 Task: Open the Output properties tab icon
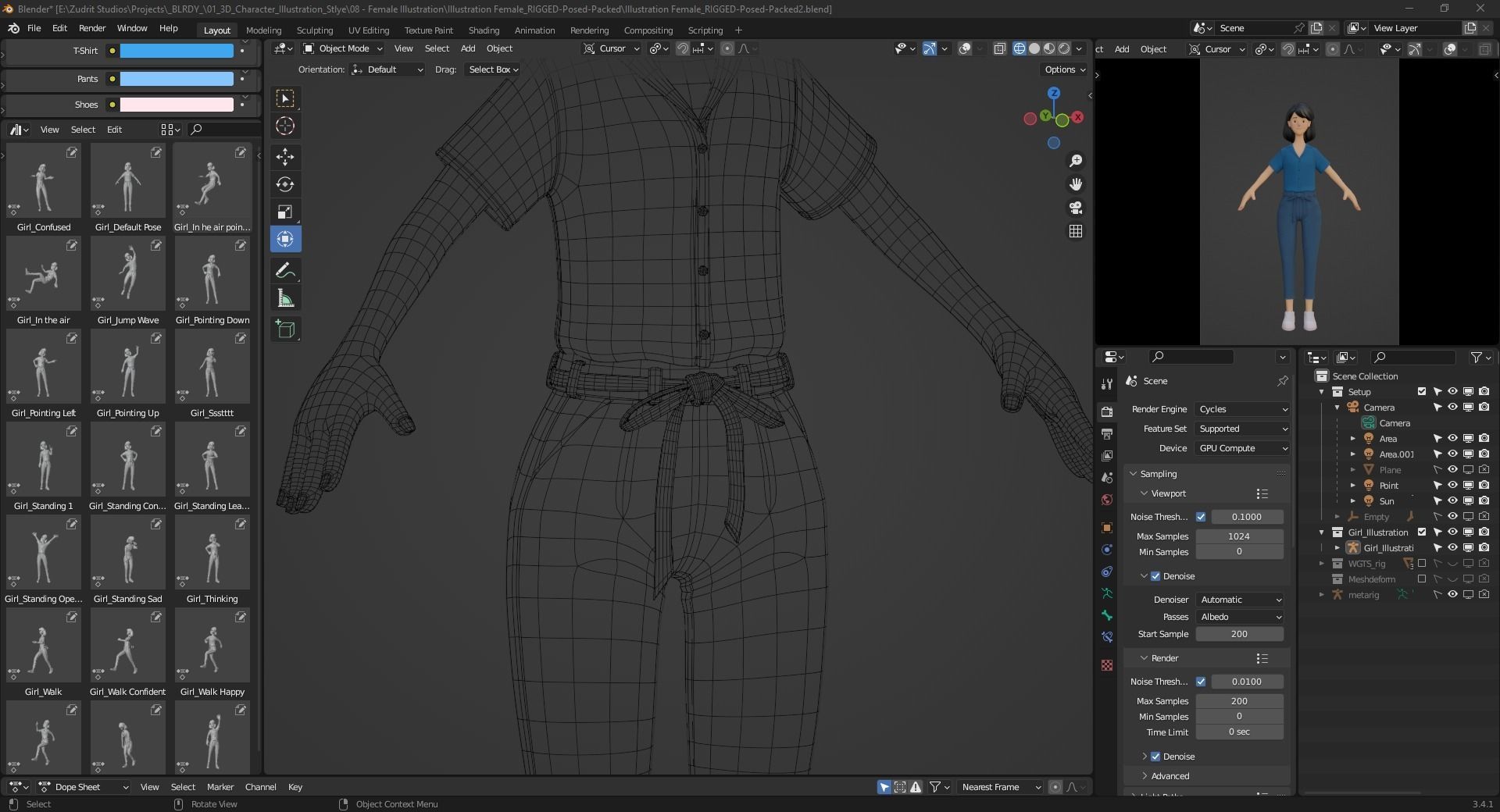click(x=1106, y=433)
